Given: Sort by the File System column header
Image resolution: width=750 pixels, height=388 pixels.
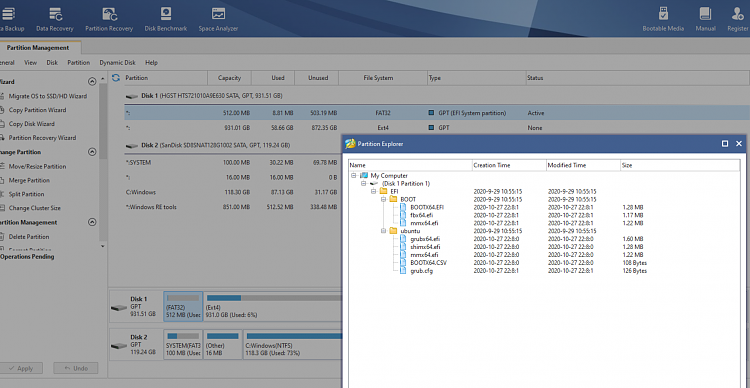Looking at the screenshot, I should coord(383,78).
